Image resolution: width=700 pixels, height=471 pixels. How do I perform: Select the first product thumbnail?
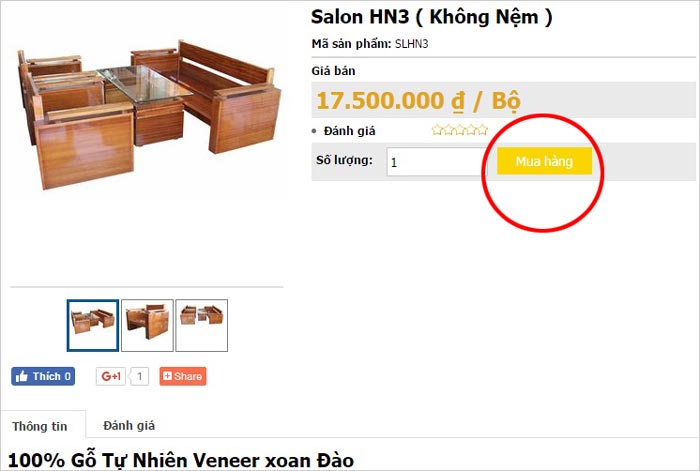[x=93, y=325]
